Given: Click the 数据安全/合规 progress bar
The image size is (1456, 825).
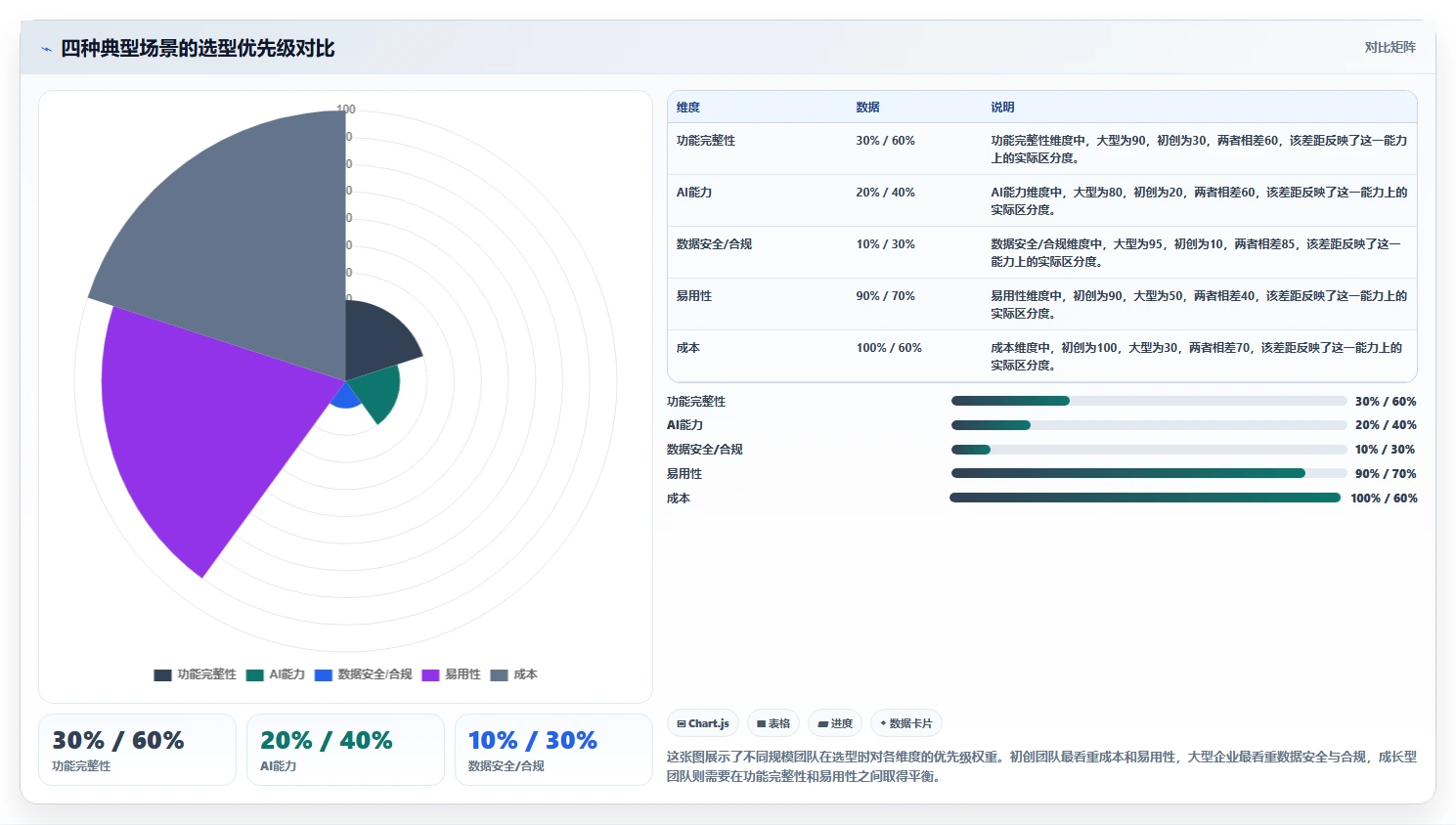Looking at the screenshot, I should click(x=1149, y=450).
